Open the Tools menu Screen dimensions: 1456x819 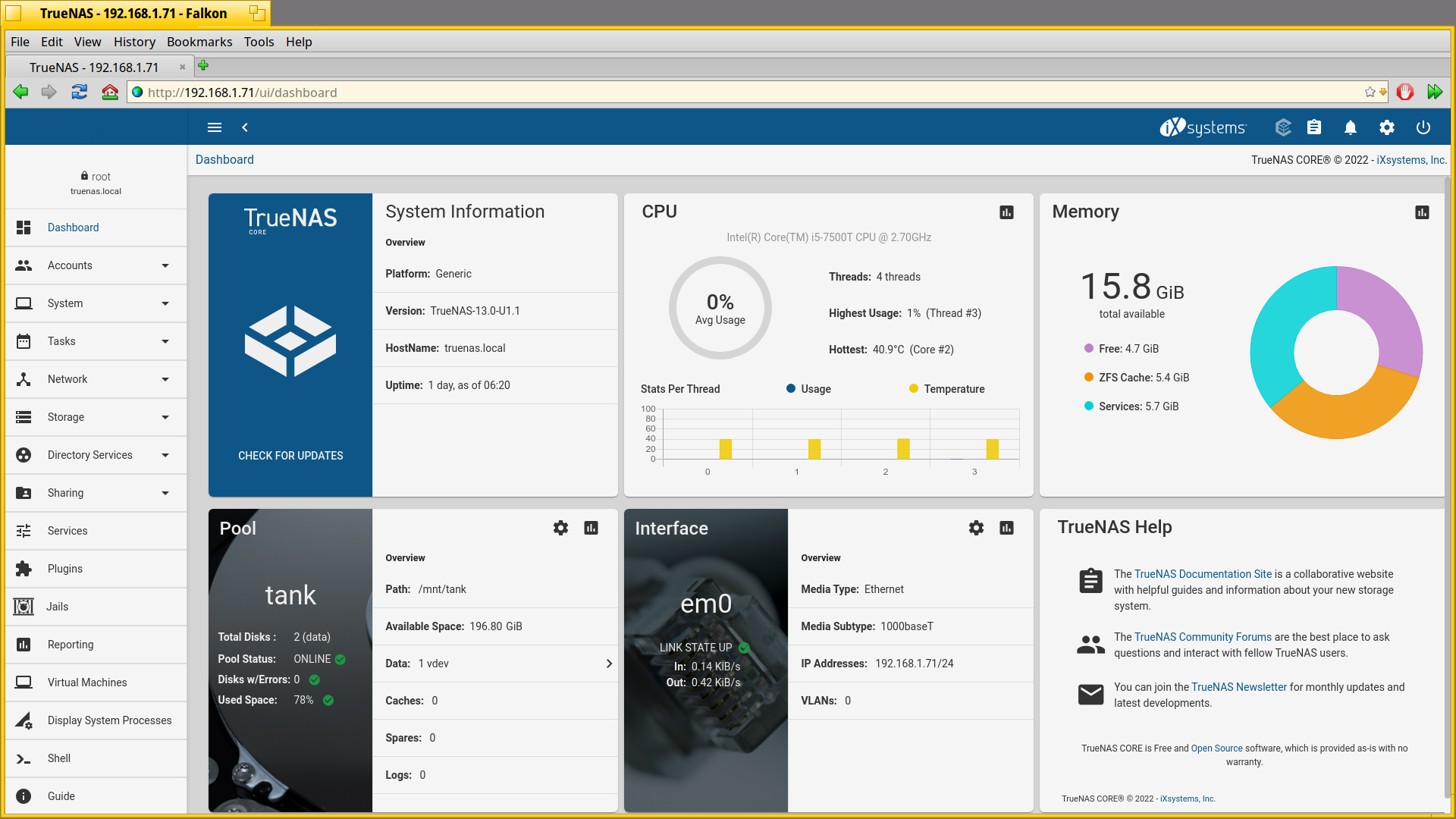[259, 42]
